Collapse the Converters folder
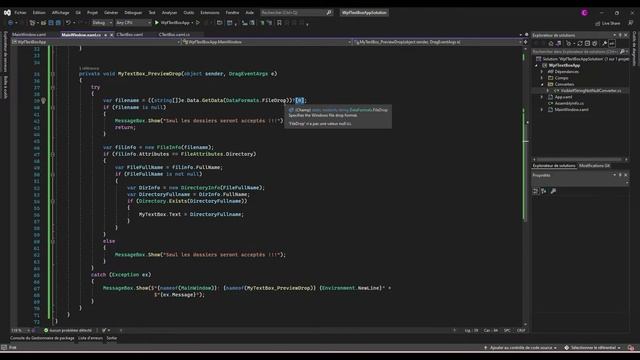This screenshot has width=640, height=360. (x=542, y=84)
